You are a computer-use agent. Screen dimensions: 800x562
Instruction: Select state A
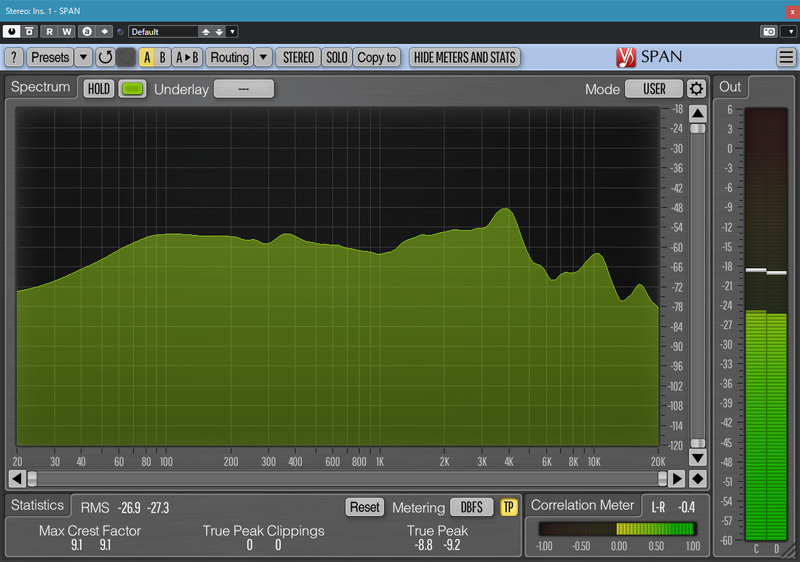coord(147,57)
